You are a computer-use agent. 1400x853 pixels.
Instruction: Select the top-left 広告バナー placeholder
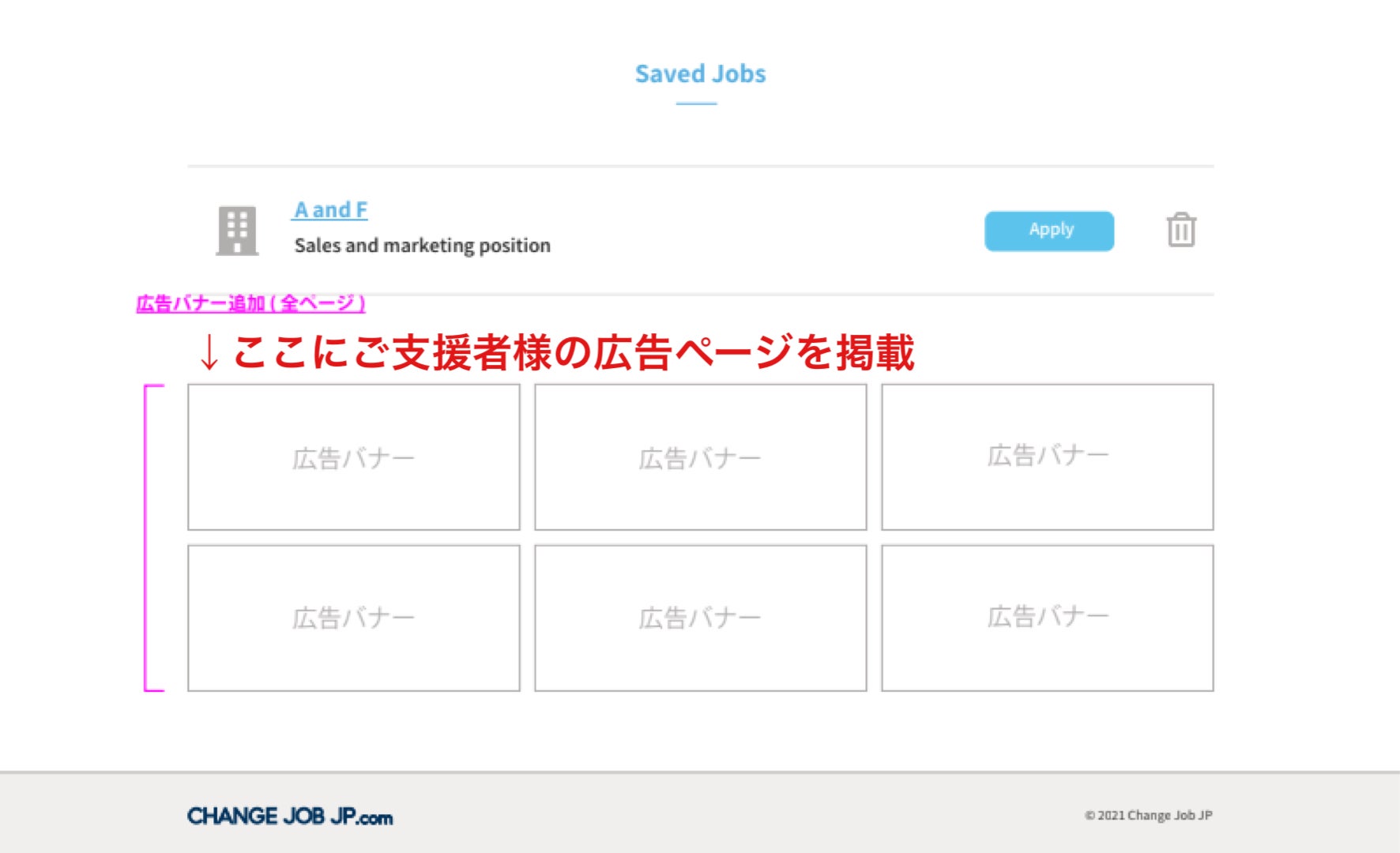pyautogui.click(x=353, y=457)
